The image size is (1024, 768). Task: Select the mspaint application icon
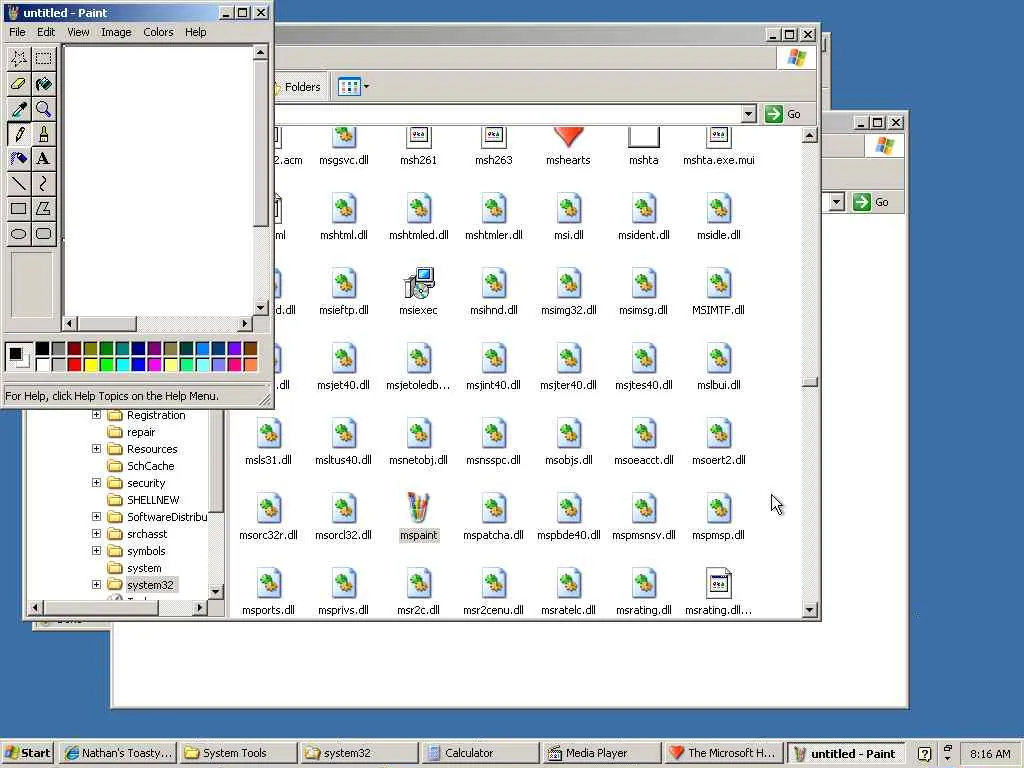coord(419,508)
